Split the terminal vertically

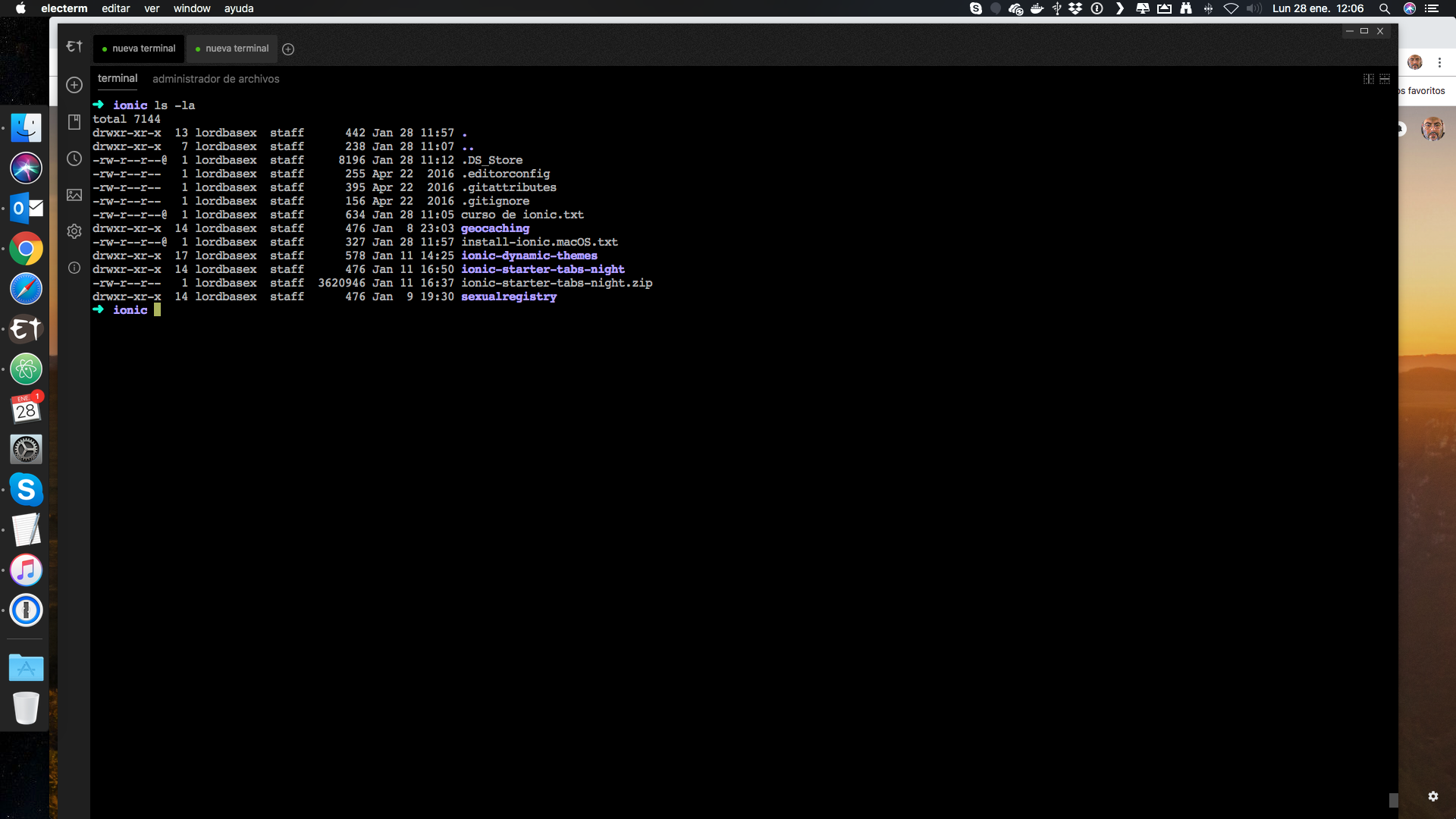click(1369, 79)
